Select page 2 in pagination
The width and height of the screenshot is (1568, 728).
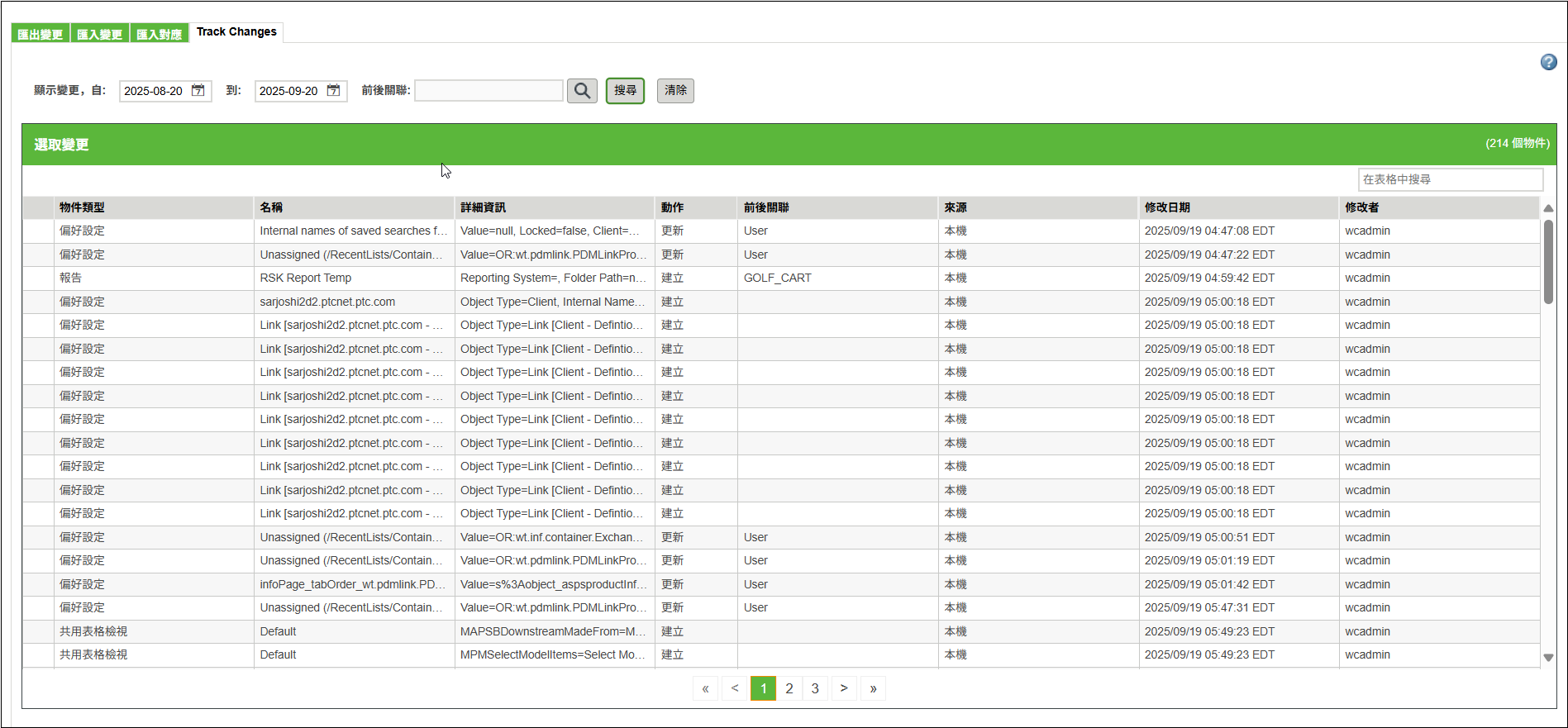coord(789,688)
